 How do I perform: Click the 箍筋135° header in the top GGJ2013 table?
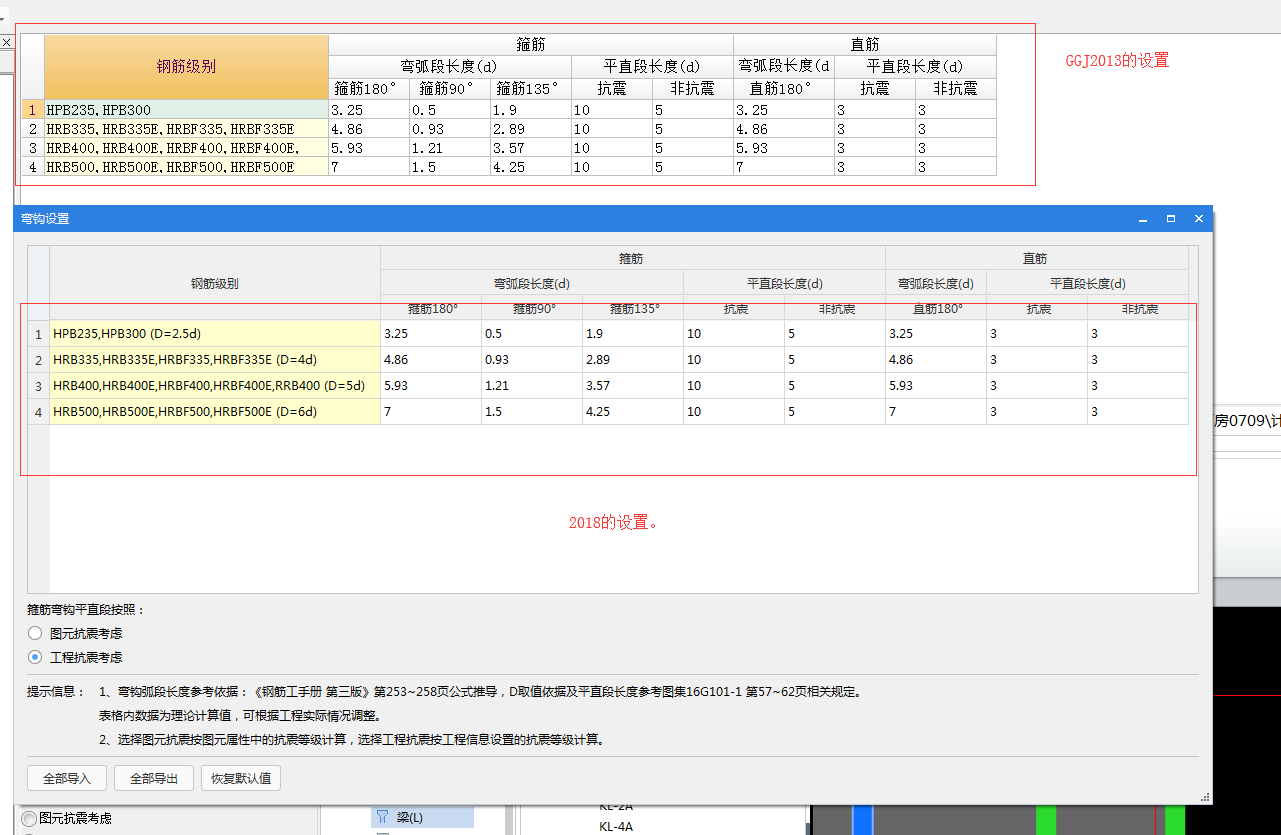(531, 89)
